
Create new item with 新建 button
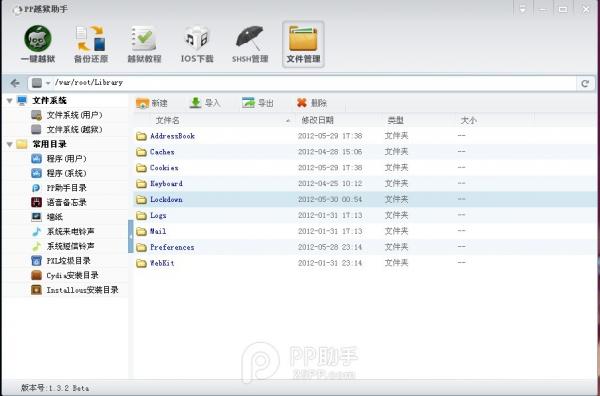point(152,103)
